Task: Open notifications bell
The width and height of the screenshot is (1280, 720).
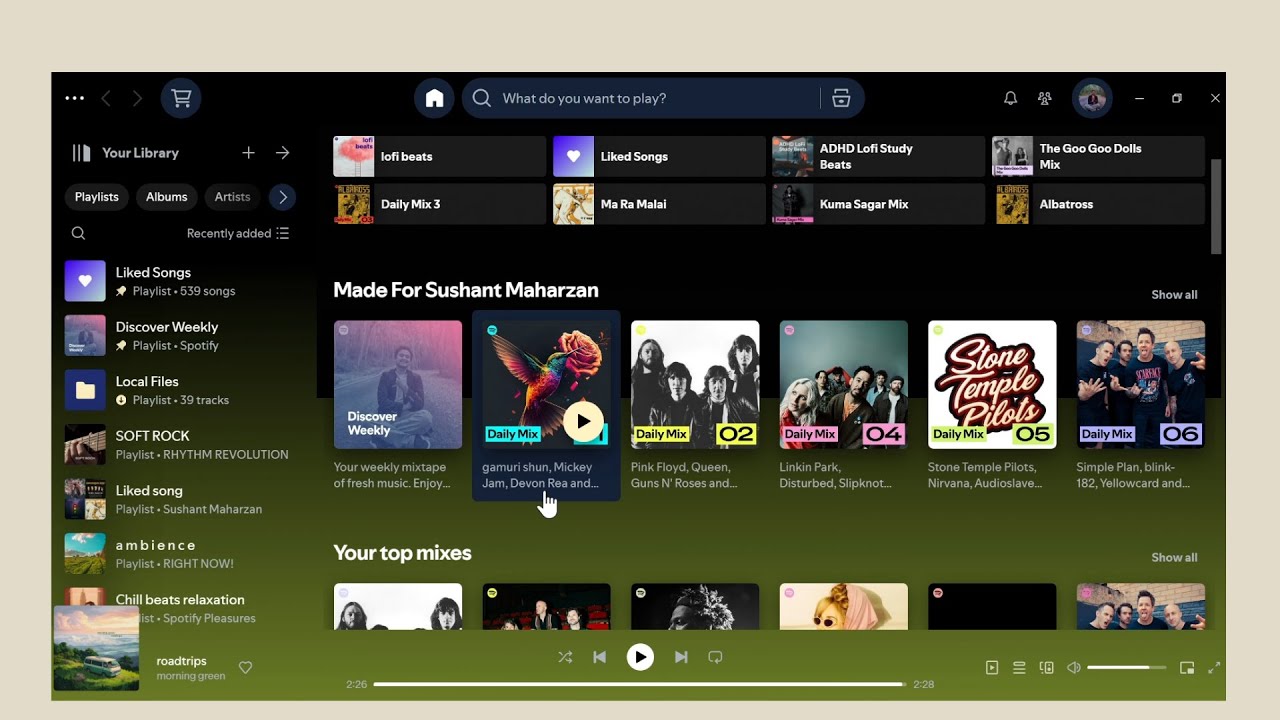Action: point(1011,98)
